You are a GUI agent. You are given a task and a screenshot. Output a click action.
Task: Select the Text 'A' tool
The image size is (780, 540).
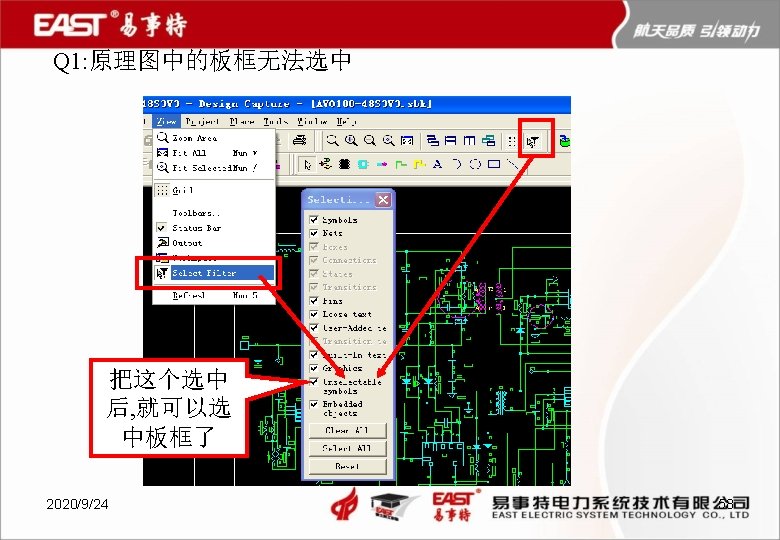point(437,164)
